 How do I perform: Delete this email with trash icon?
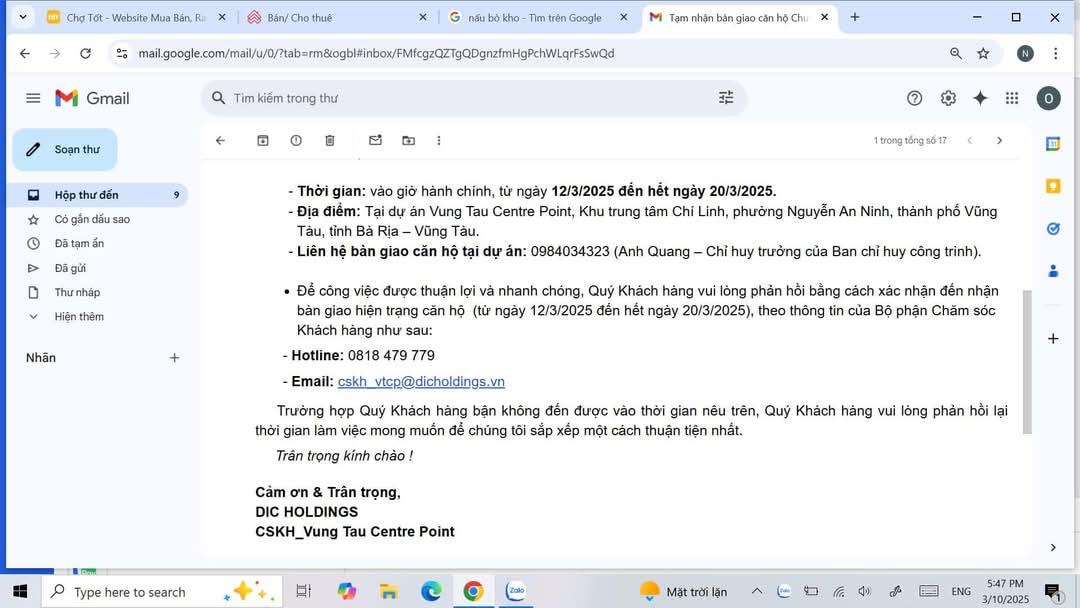[x=330, y=140]
